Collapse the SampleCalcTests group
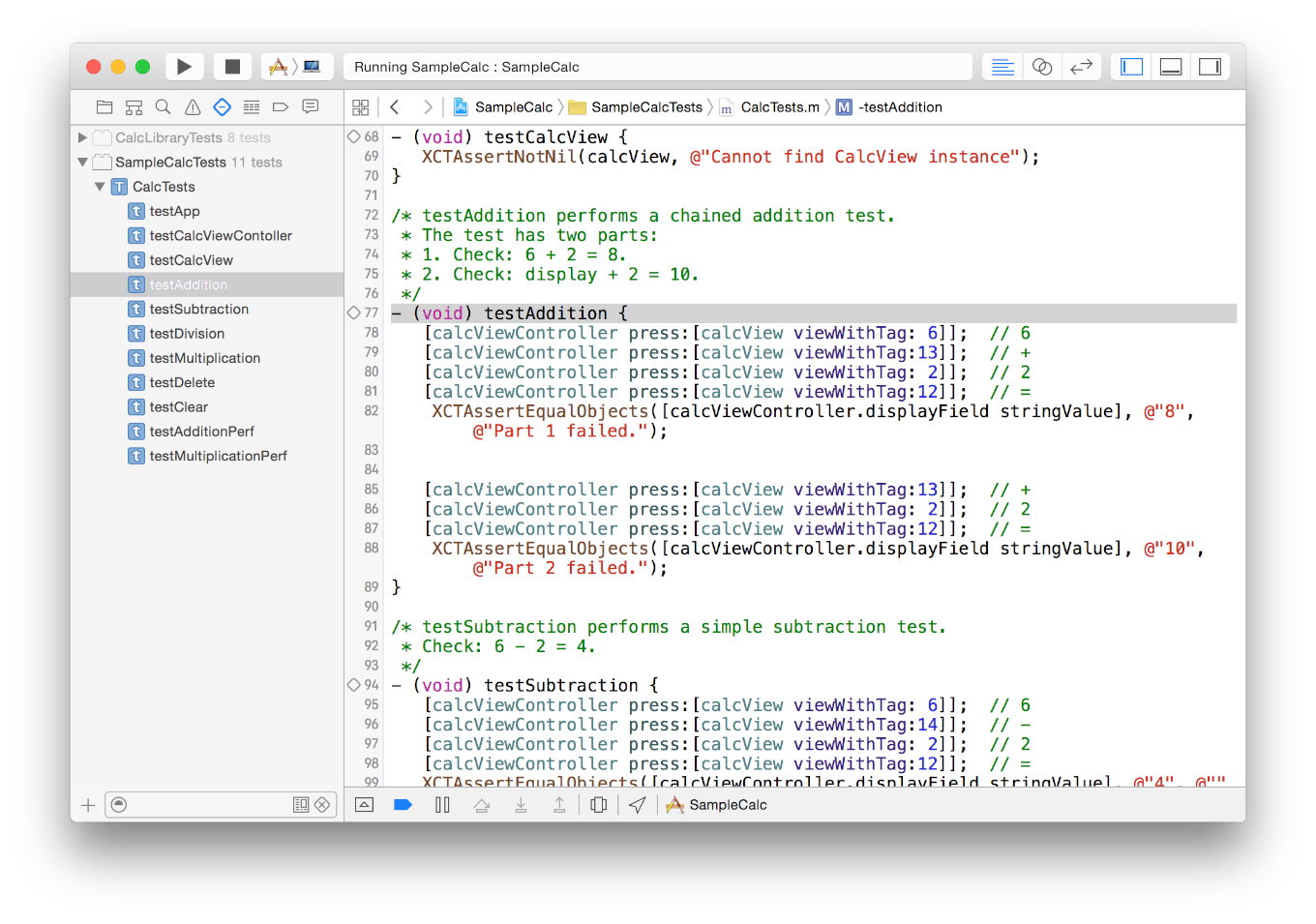1316x924 pixels. click(x=83, y=163)
